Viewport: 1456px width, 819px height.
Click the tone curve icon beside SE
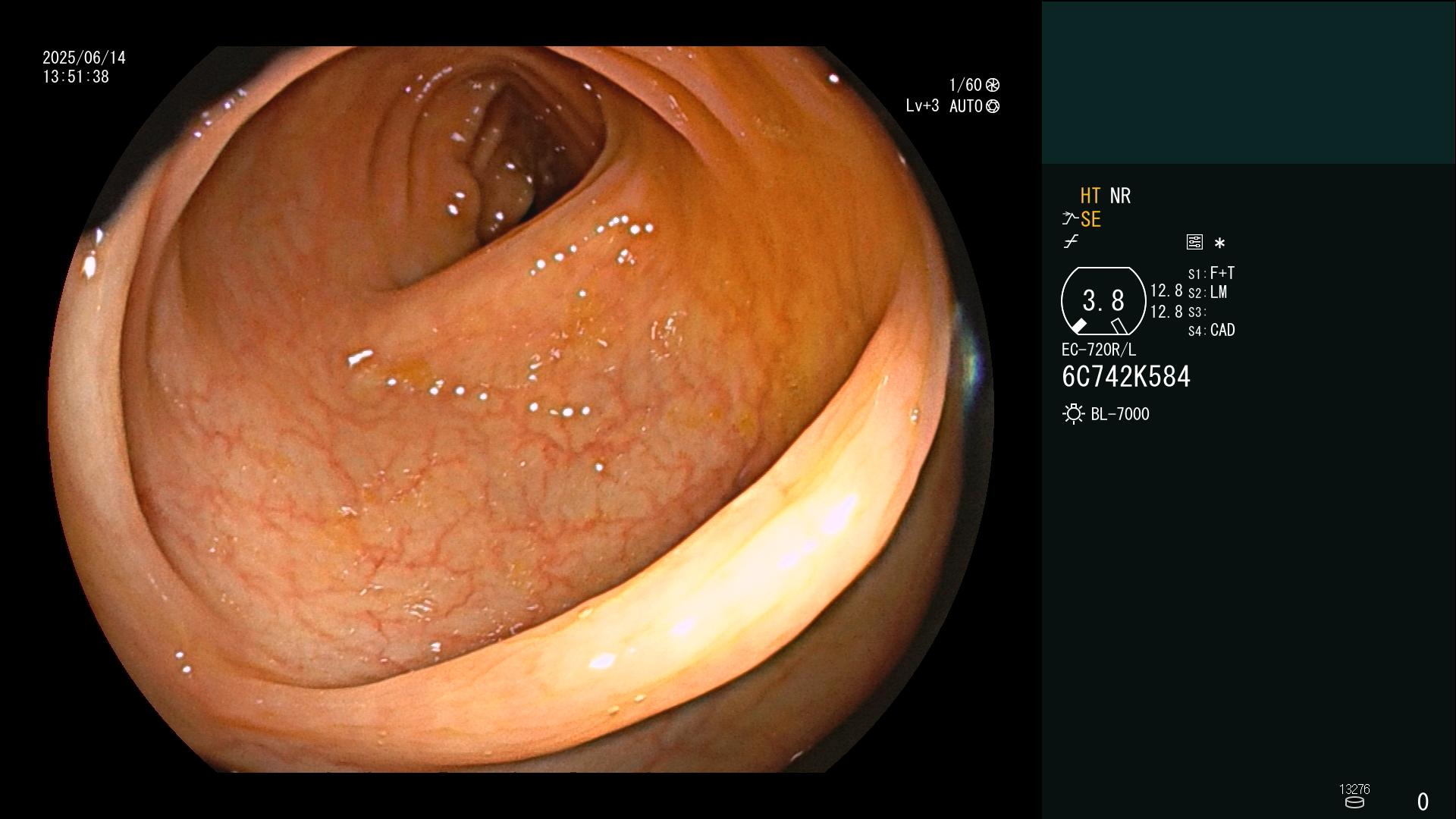[x=1070, y=219]
